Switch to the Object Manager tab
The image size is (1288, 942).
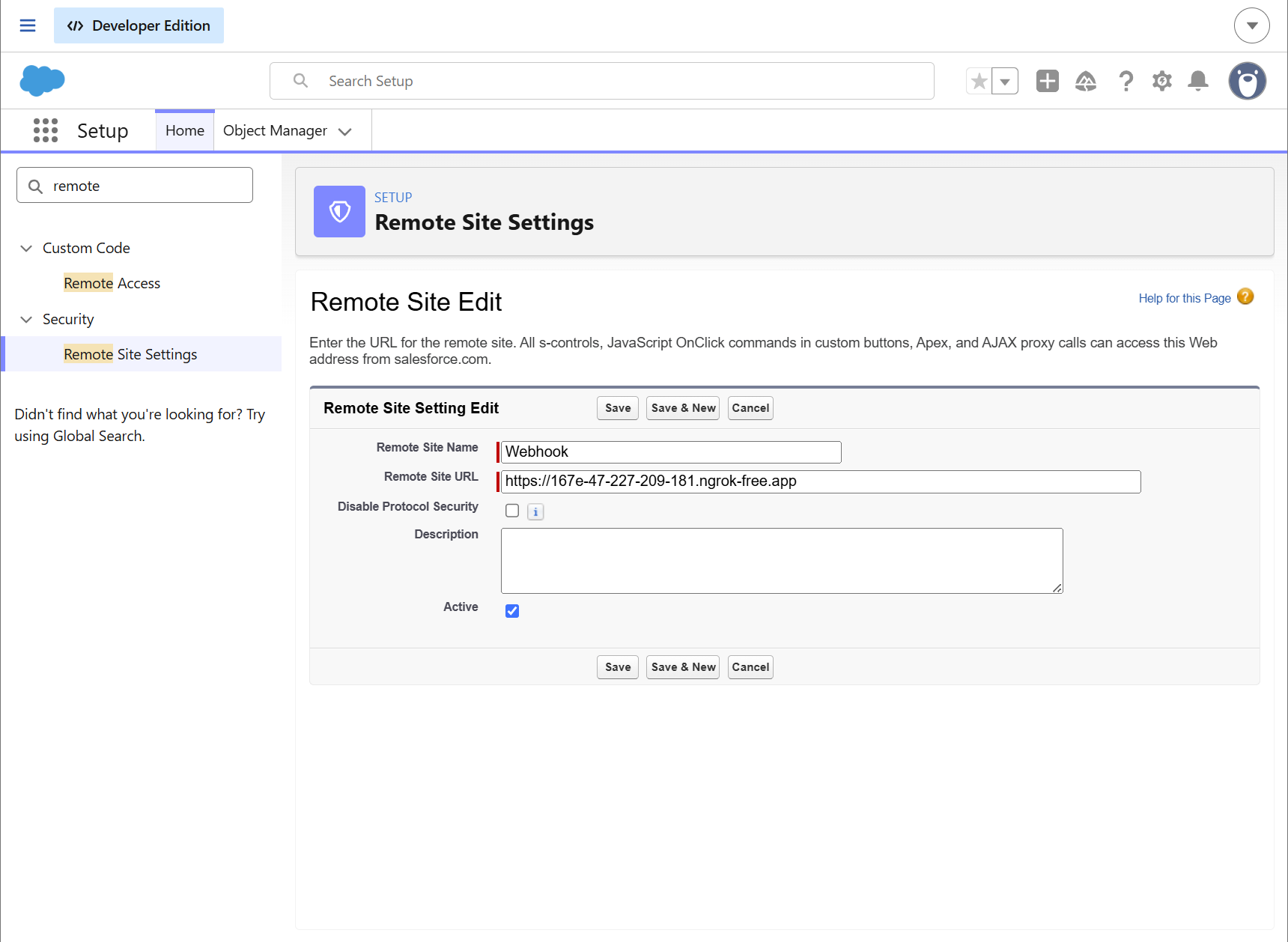pos(275,130)
